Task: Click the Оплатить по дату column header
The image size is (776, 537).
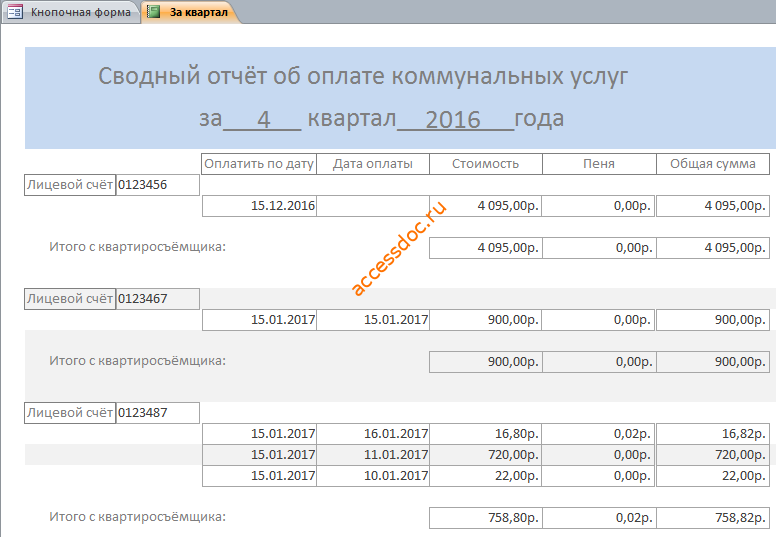Action: [259, 164]
